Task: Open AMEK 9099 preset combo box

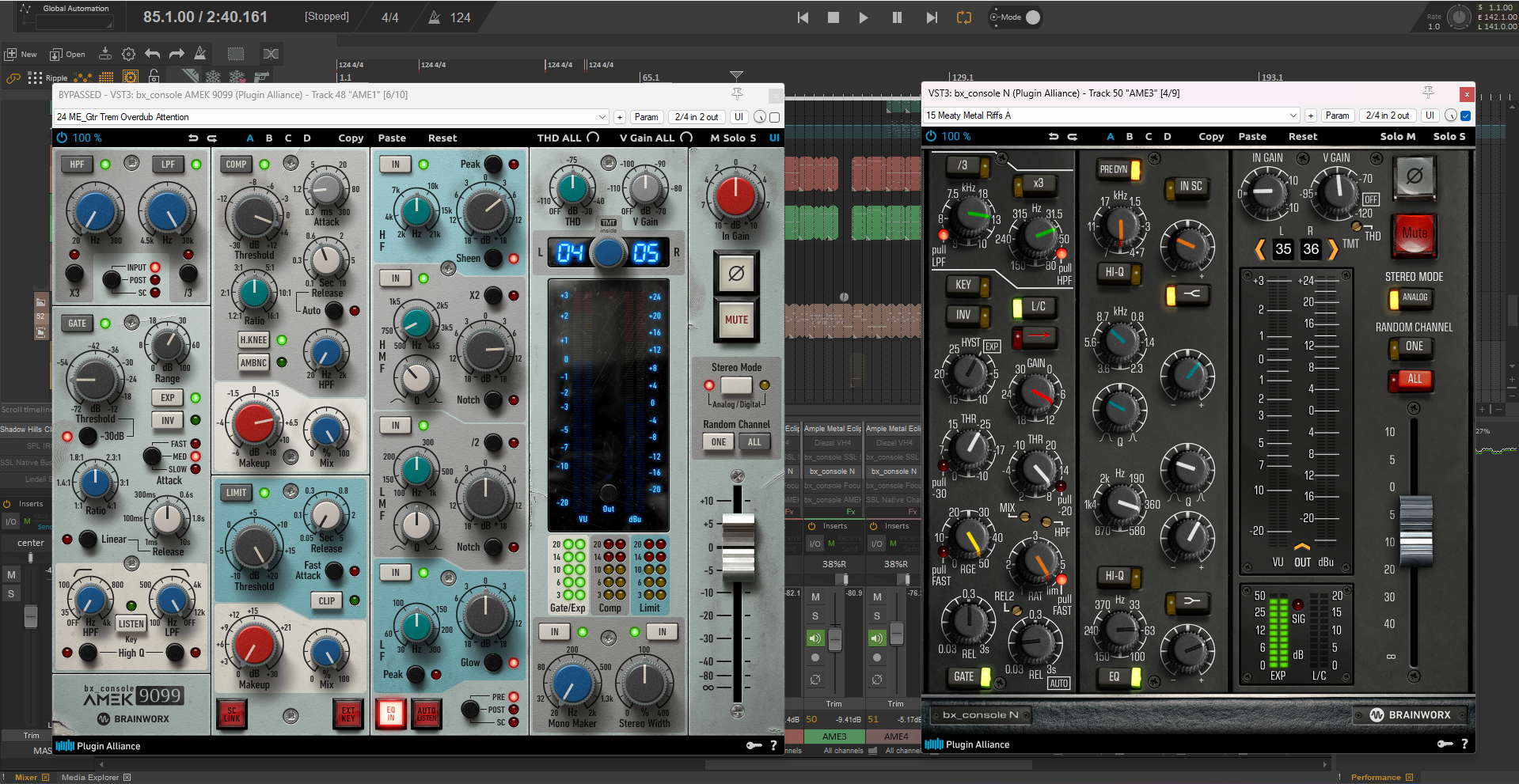Action: [331, 117]
